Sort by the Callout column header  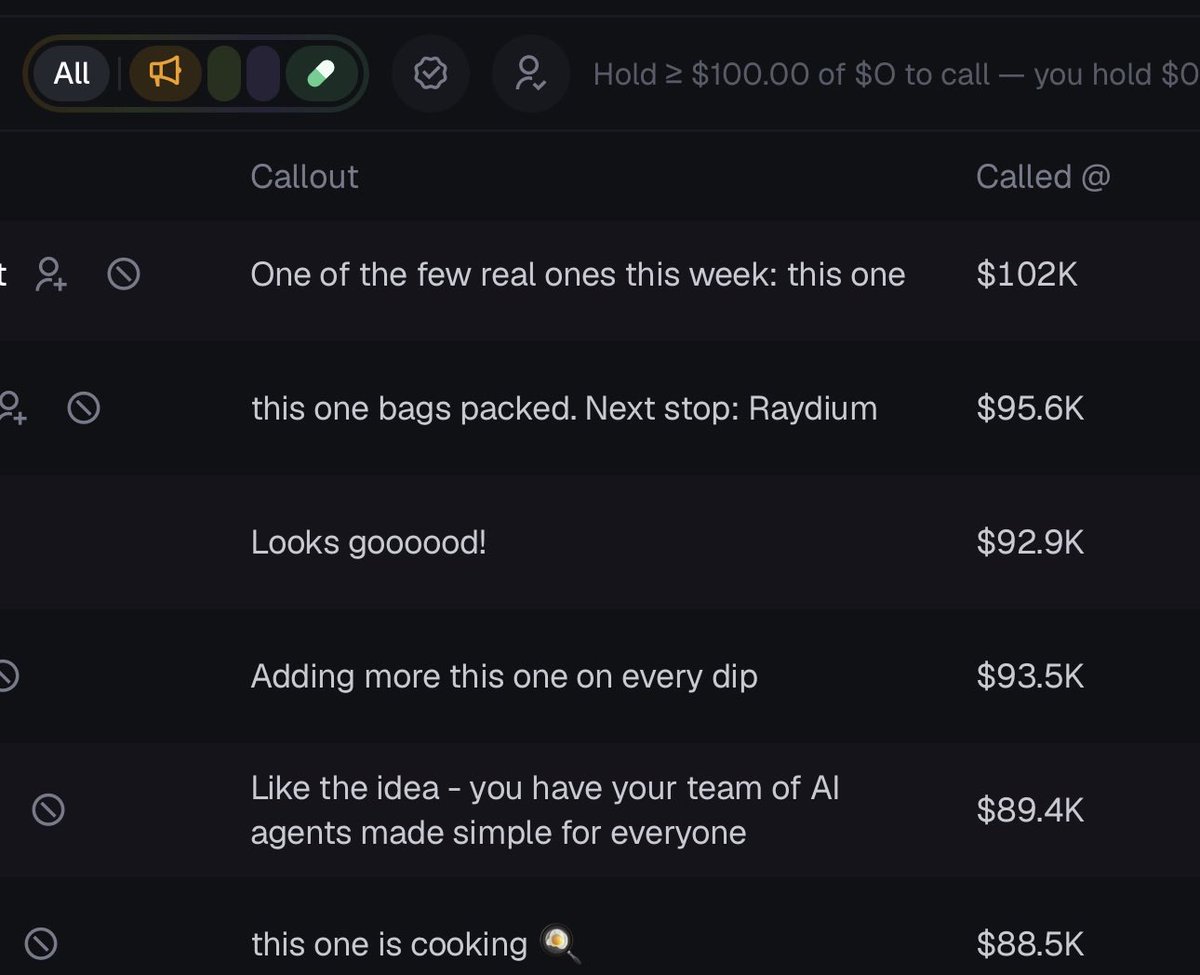click(x=304, y=176)
